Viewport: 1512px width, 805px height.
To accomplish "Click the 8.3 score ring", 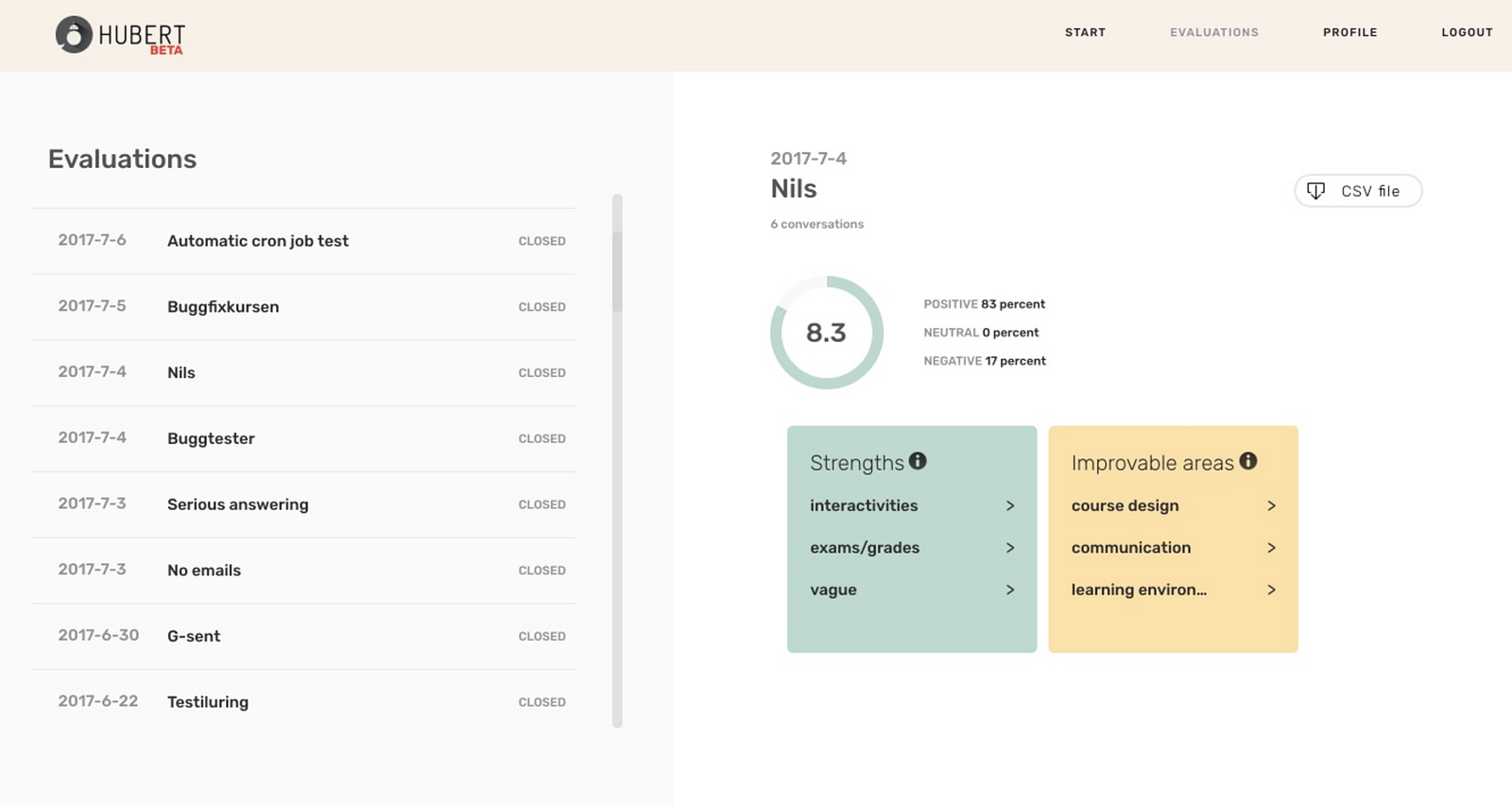I will (827, 333).
